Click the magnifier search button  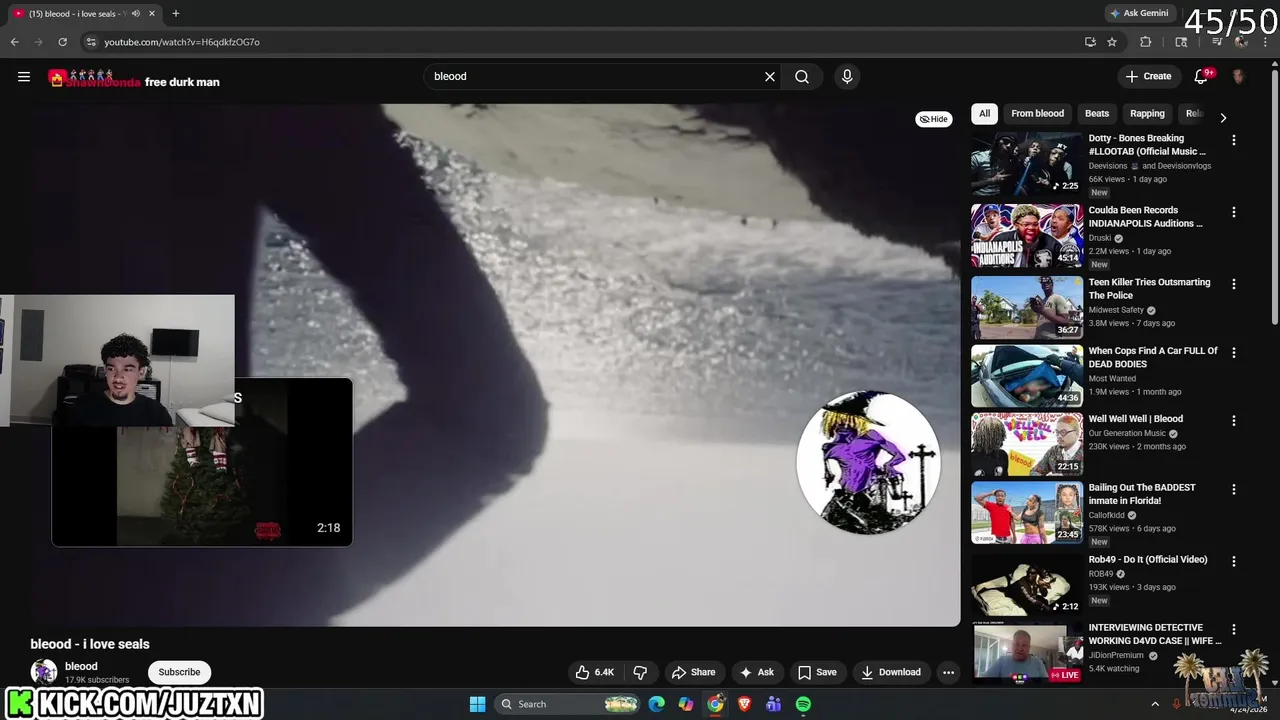pos(802,76)
